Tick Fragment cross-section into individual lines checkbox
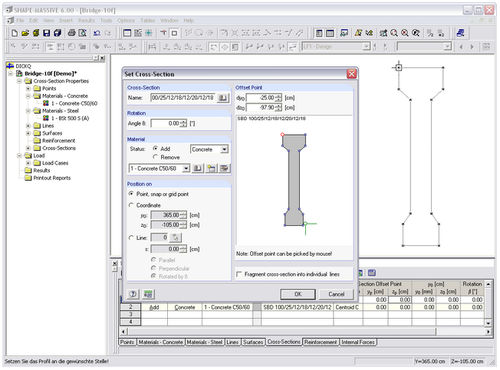This screenshot has height=370, width=500. (239, 274)
